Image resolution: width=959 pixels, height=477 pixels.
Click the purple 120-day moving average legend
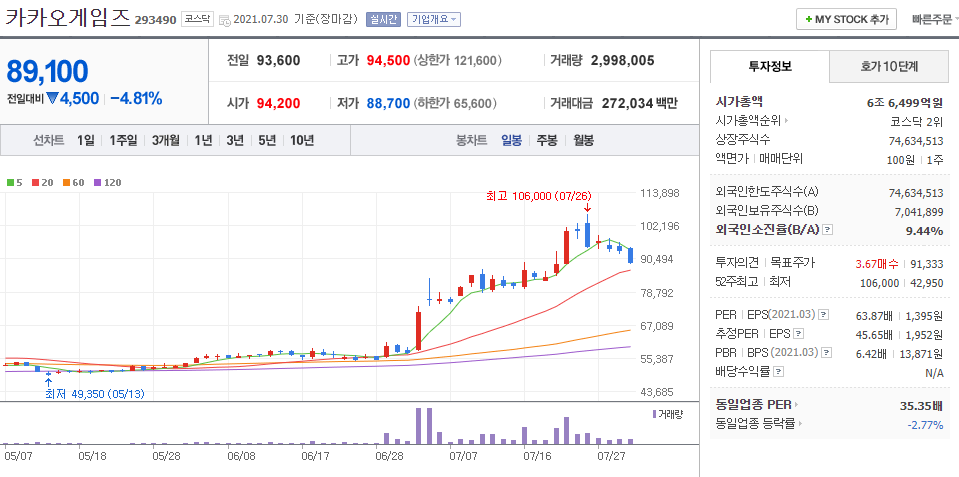(x=108, y=182)
